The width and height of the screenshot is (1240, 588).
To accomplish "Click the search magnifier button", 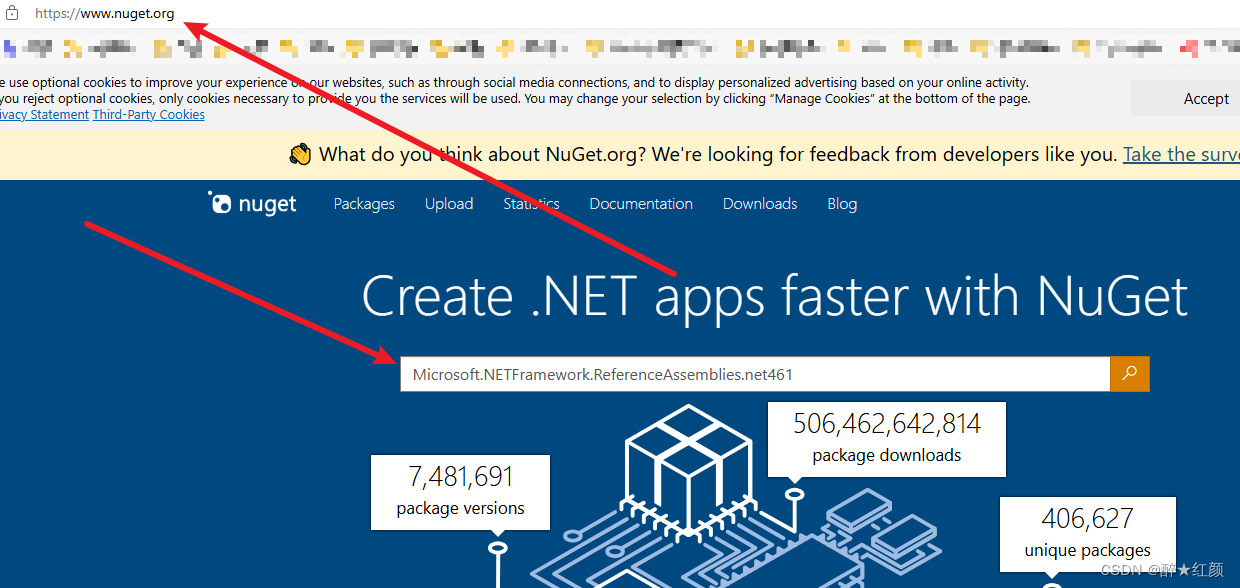I will click(x=1129, y=373).
